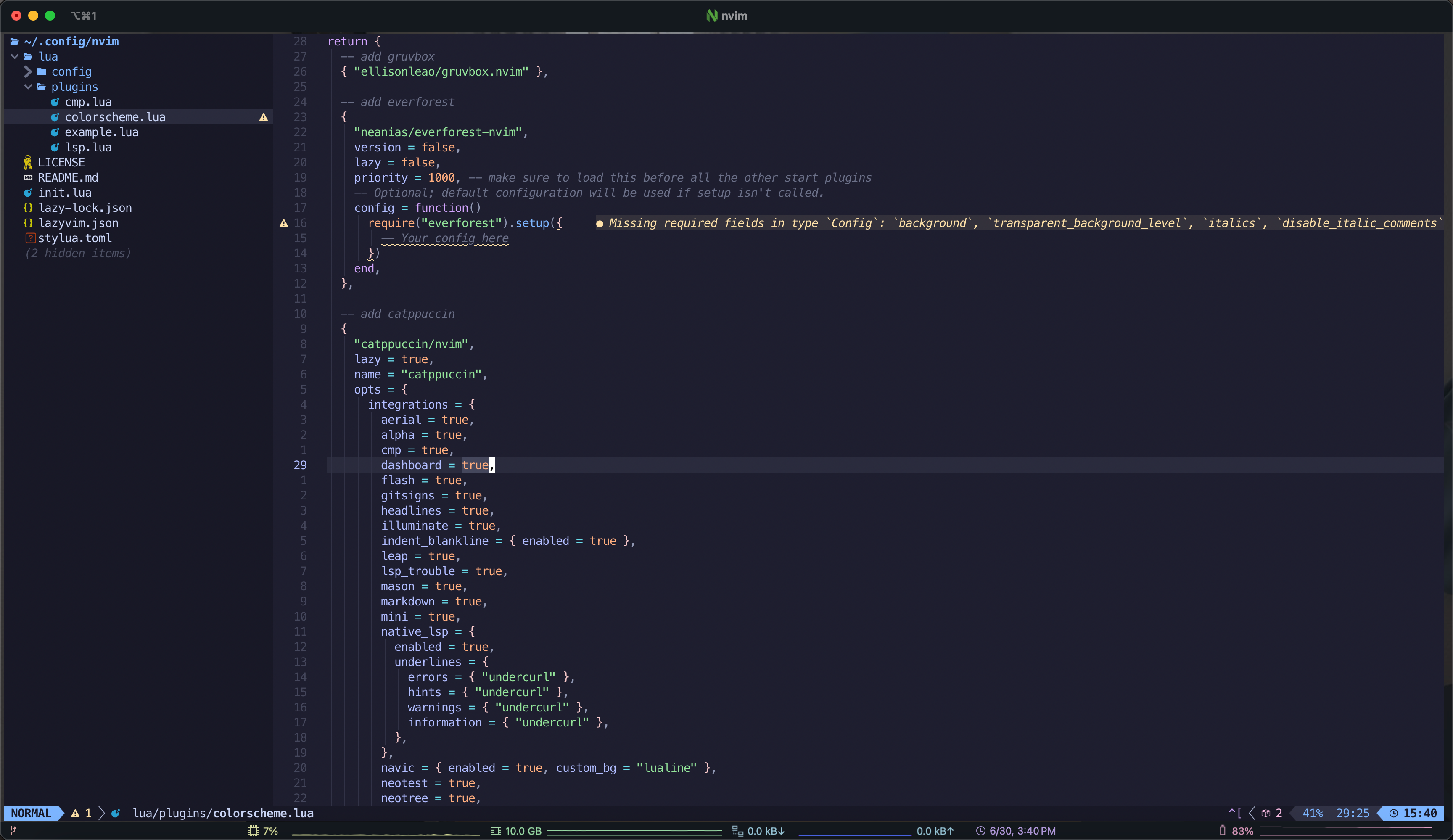The width and height of the screenshot is (1453, 840).
Task: Click the 'indent_blankline' option line
Action: click(508, 541)
